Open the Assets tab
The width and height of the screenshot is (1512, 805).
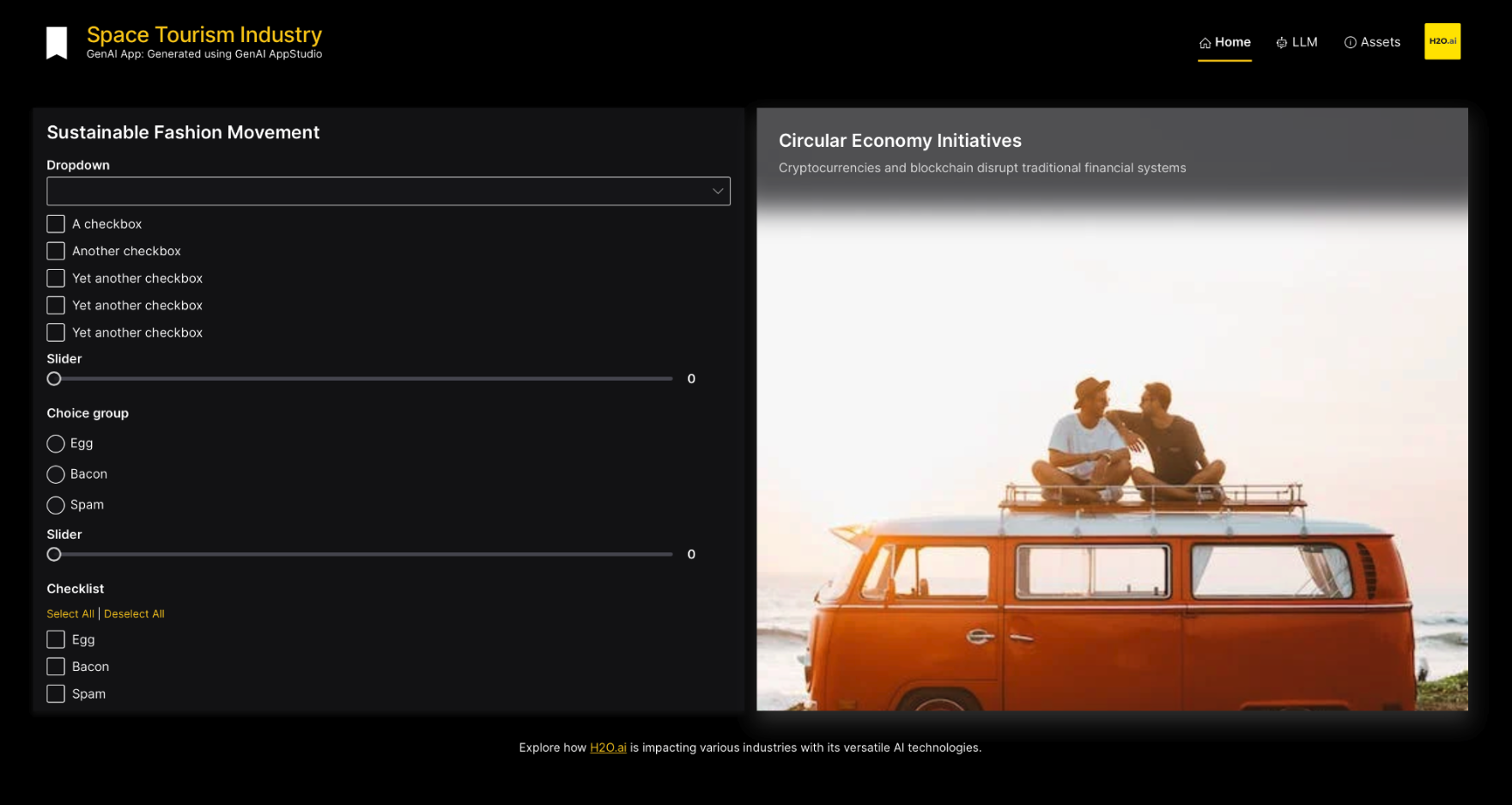[1372, 42]
